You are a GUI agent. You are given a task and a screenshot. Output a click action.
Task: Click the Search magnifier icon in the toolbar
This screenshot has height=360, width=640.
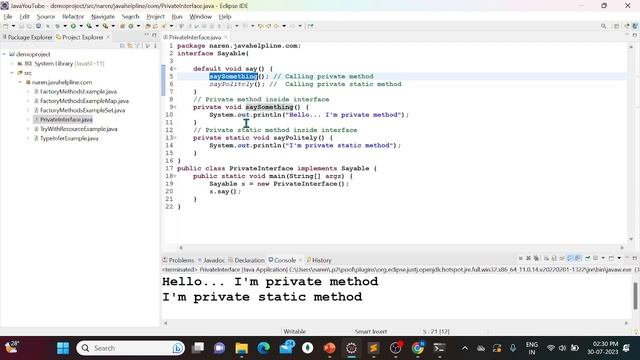(x=604, y=26)
